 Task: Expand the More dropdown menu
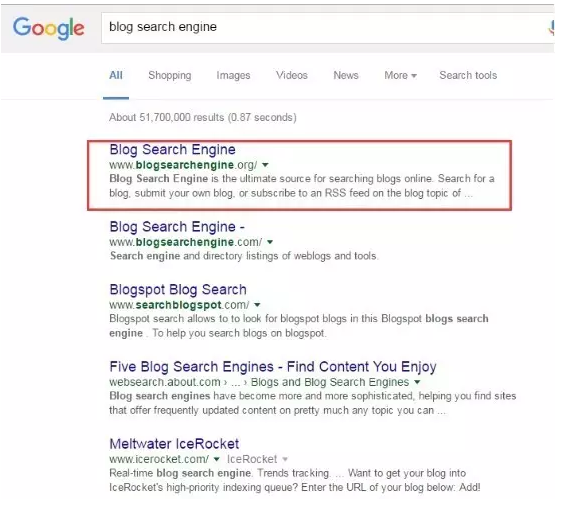coord(400,75)
